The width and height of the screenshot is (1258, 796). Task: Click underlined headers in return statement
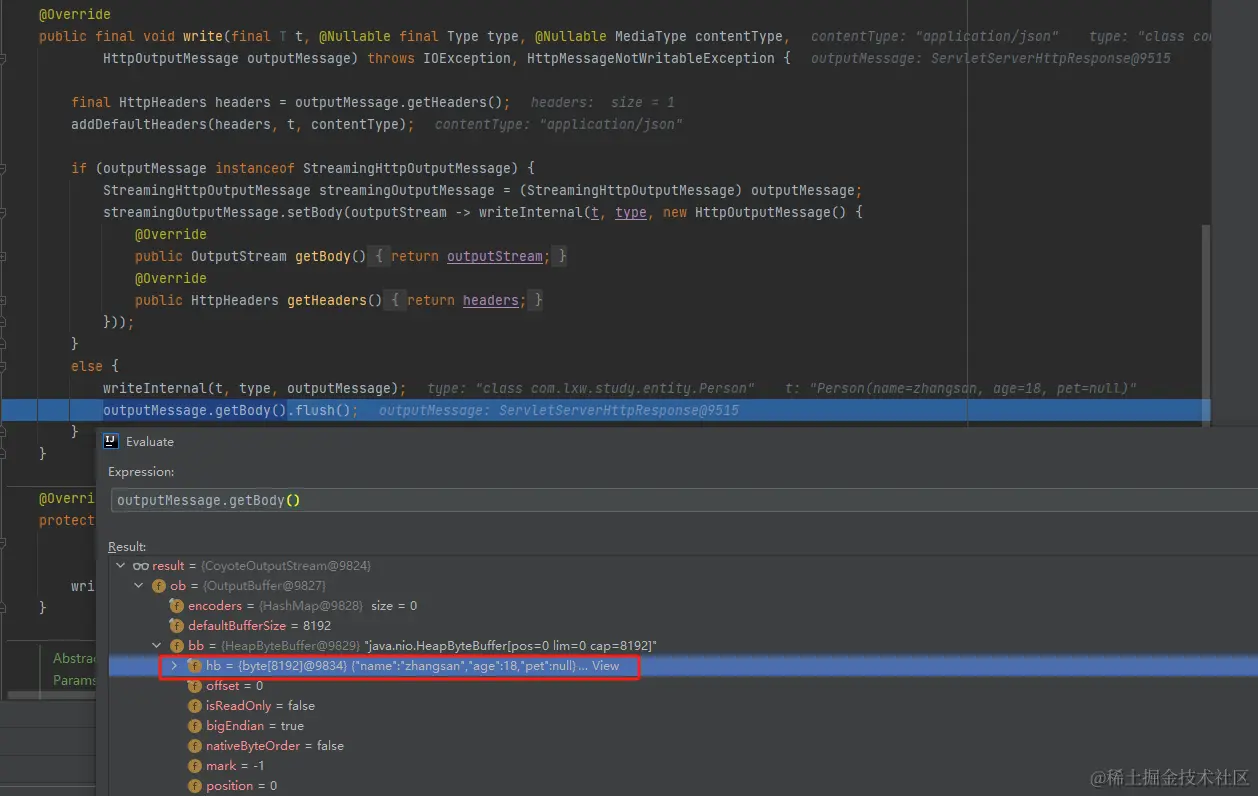click(491, 300)
